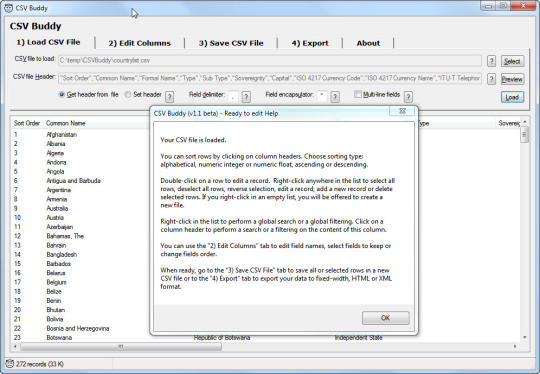Select the Botswana row

point(59,338)
